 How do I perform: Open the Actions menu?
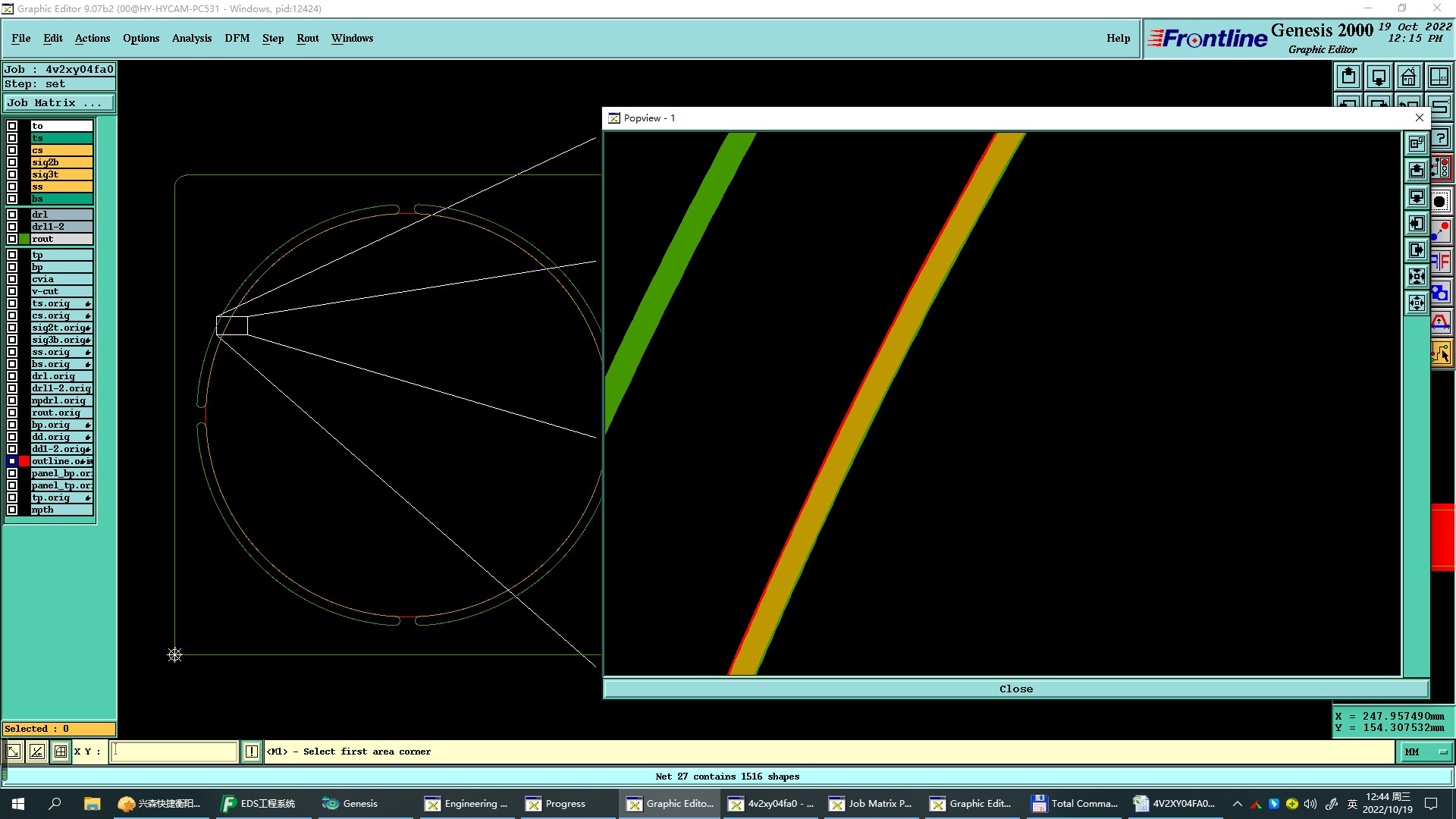click(x=93, y=38)
